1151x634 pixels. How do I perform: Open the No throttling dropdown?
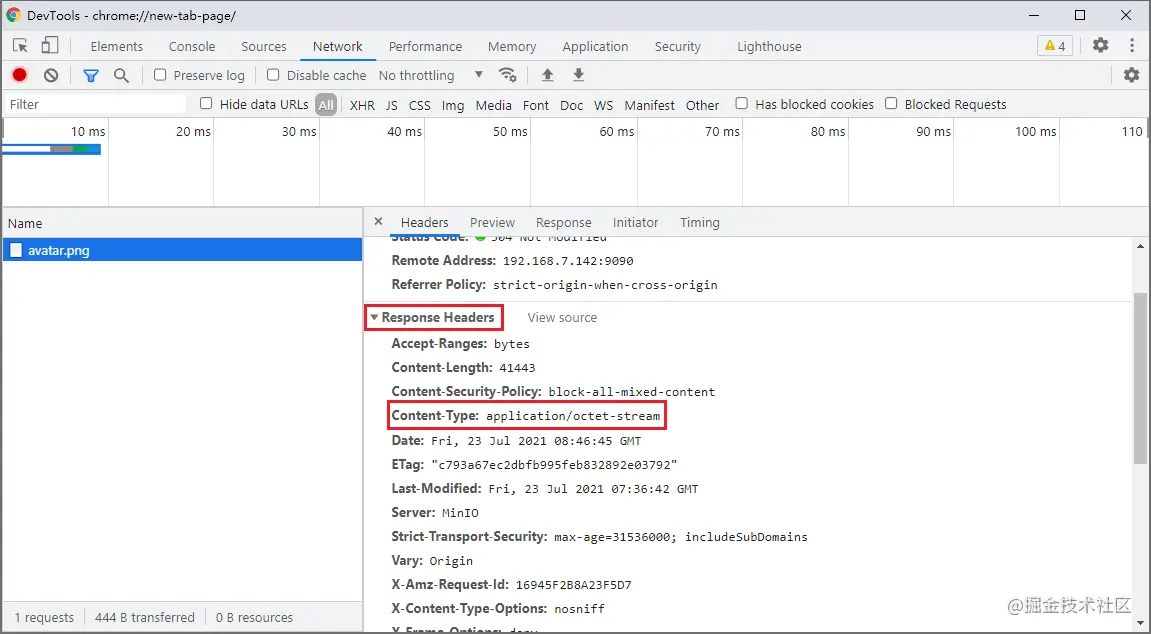pos(431,75)
